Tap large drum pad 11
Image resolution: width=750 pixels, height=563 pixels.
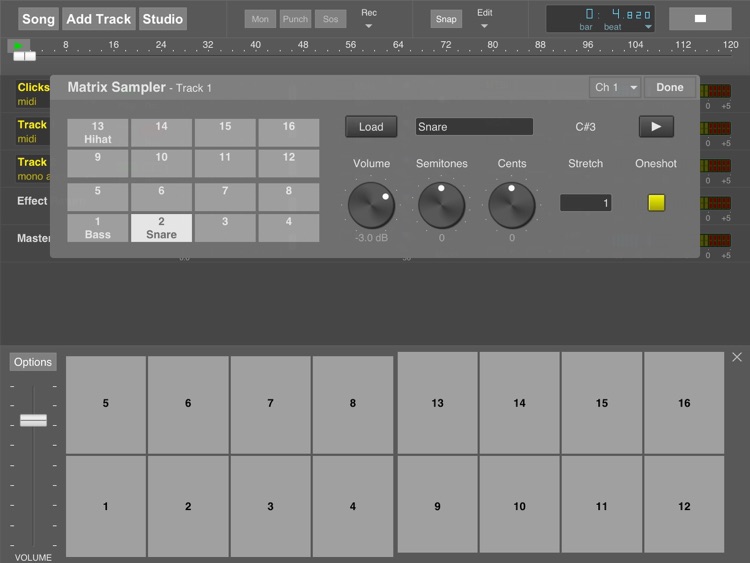pyautogui.click(x=602, y=504)
